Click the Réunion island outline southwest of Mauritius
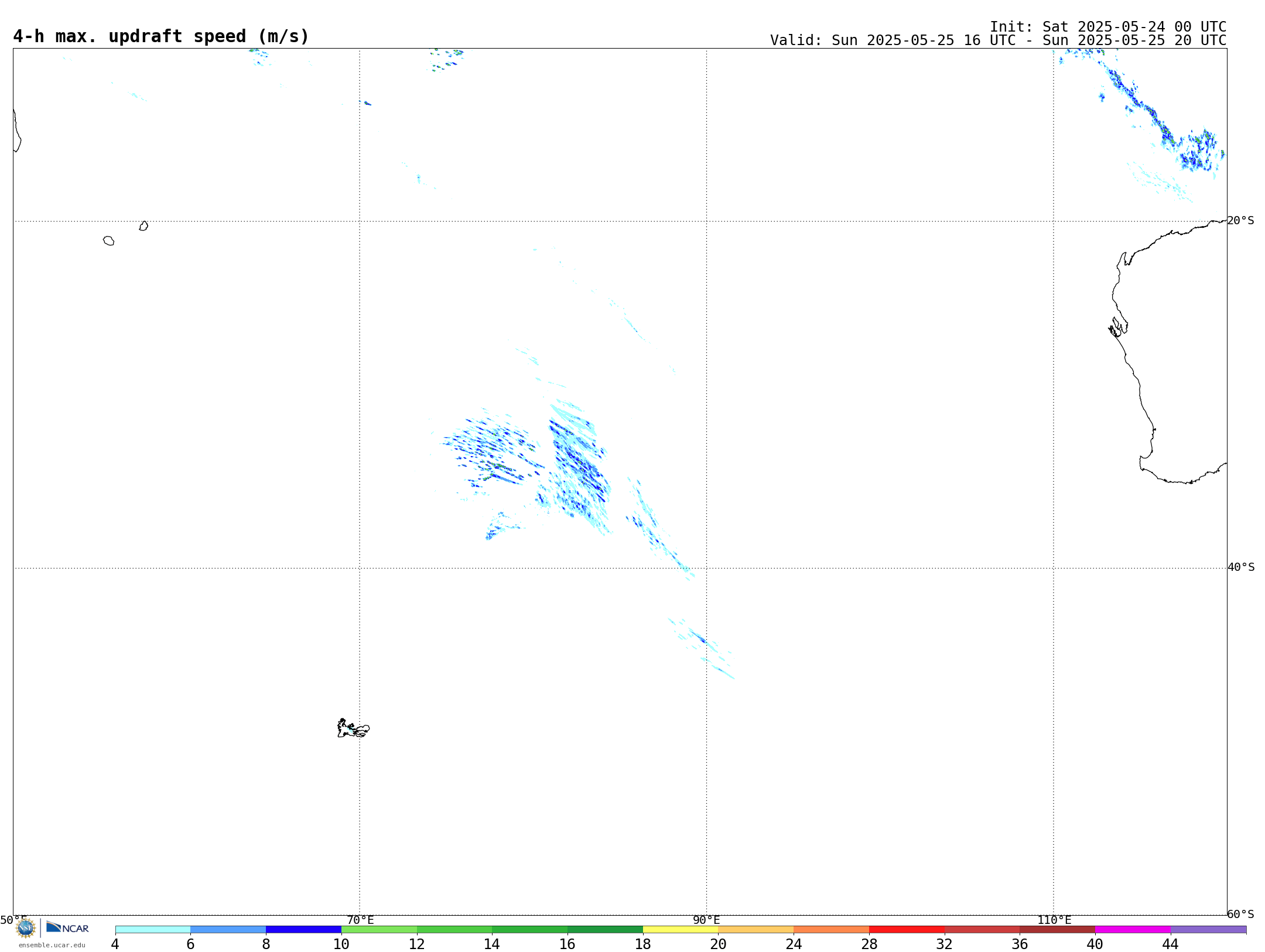 [x=108, y=241]
